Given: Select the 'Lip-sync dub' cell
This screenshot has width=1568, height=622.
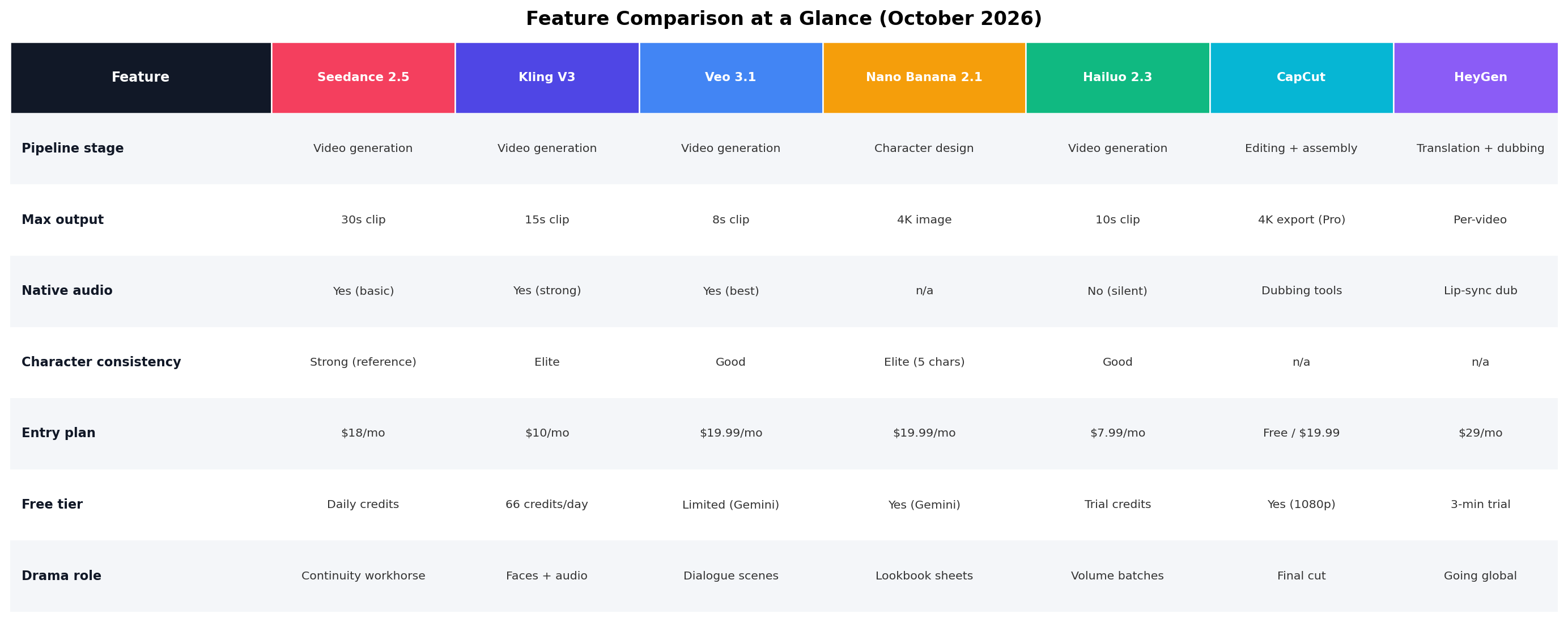Looking at the screenshot, I should click(1480, 291).
